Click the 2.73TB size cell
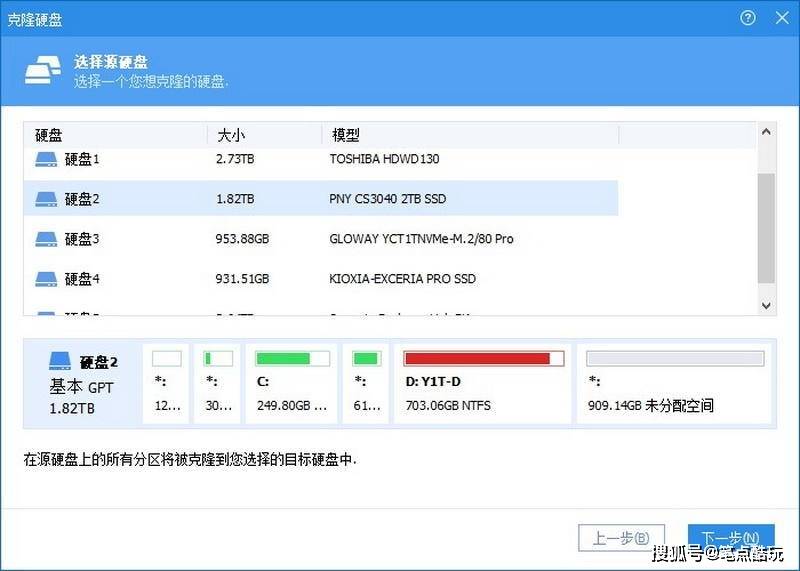The height and width of the screenshot is (571, 800). pos(235,159)
